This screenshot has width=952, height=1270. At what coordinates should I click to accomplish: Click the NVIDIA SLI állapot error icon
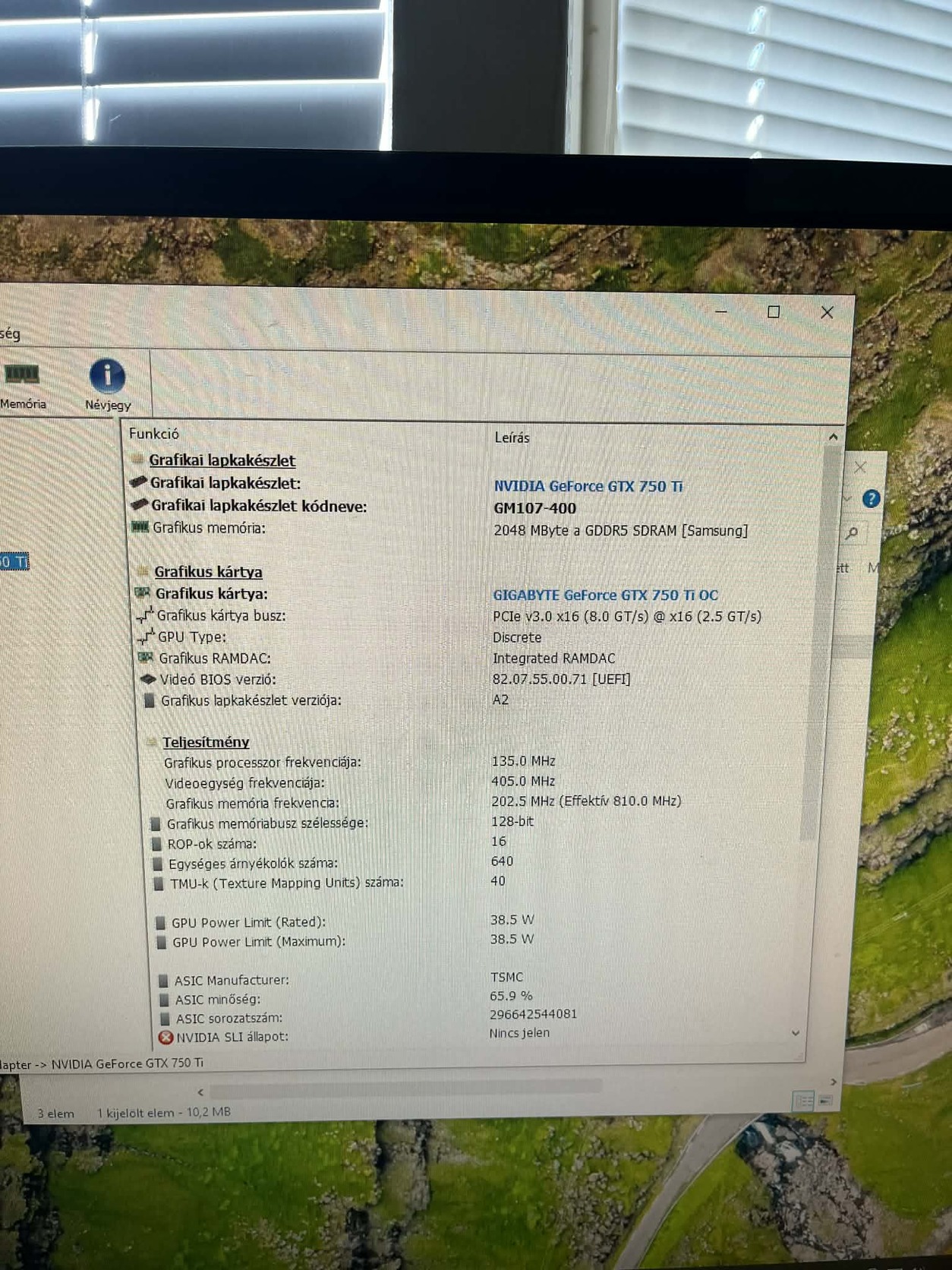(x=165, y=1037)
